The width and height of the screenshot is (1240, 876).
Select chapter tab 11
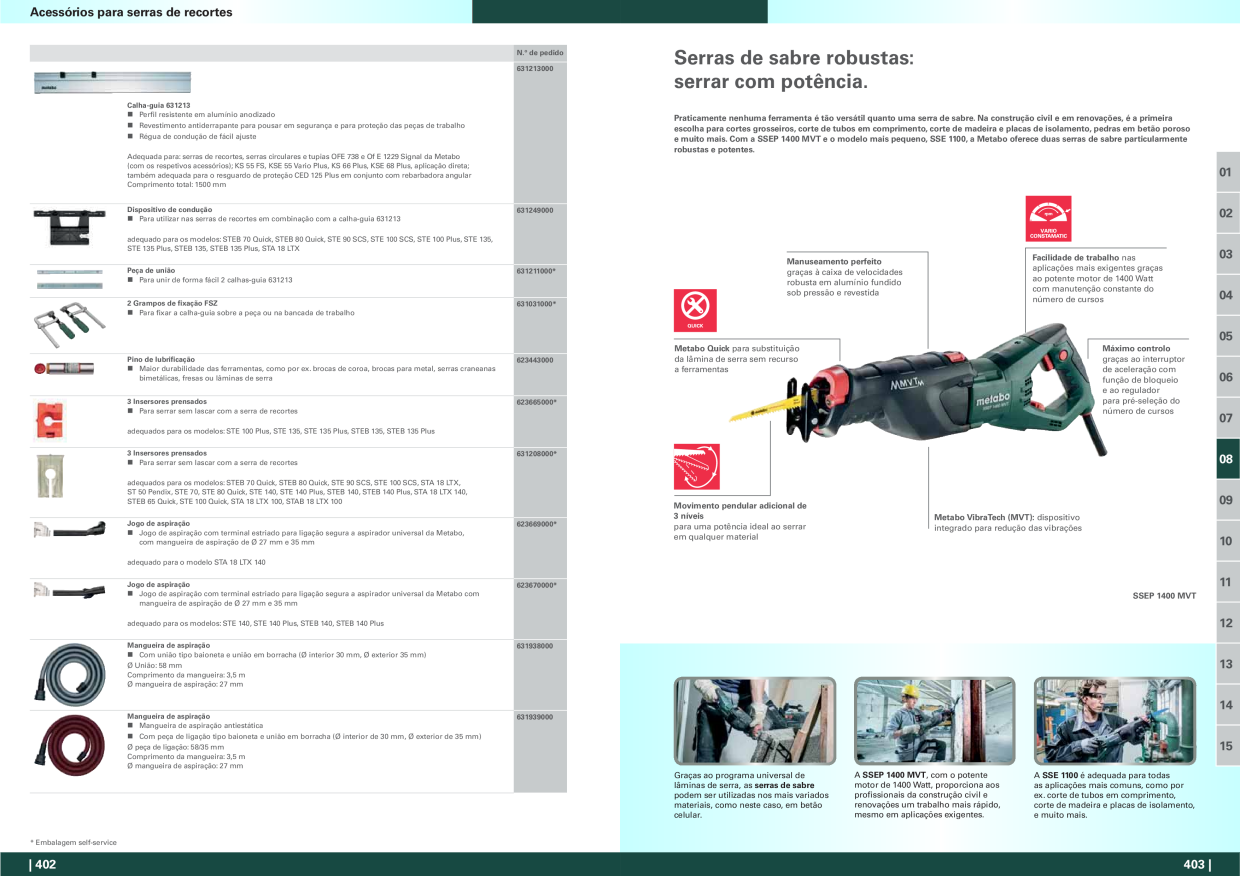tap(1227, 582)
